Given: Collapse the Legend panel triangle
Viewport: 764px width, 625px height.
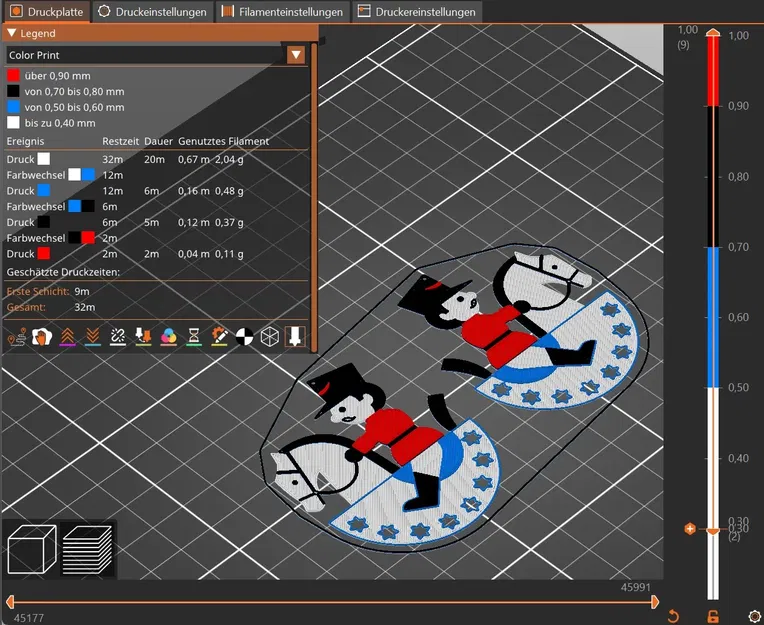Looking at the screenshot, I should point(12,33).
